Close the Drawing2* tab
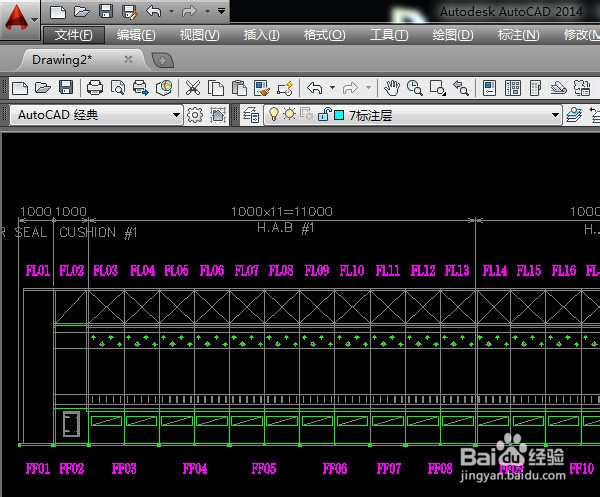The image size is (600, 497). point(129,59)
